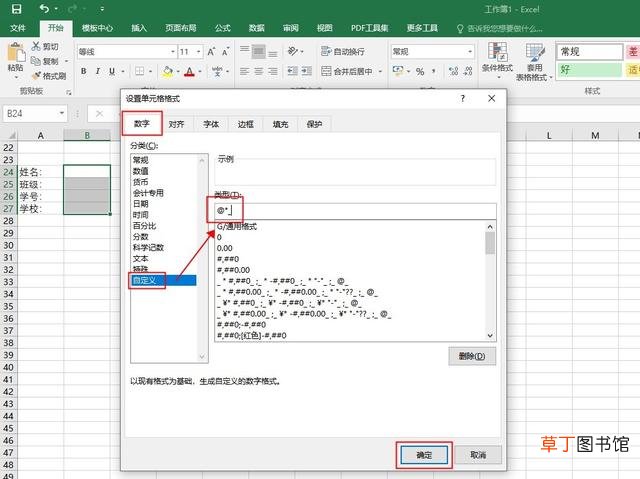Switch to the 插入 ribbon tab

click(x=139, y=28)
